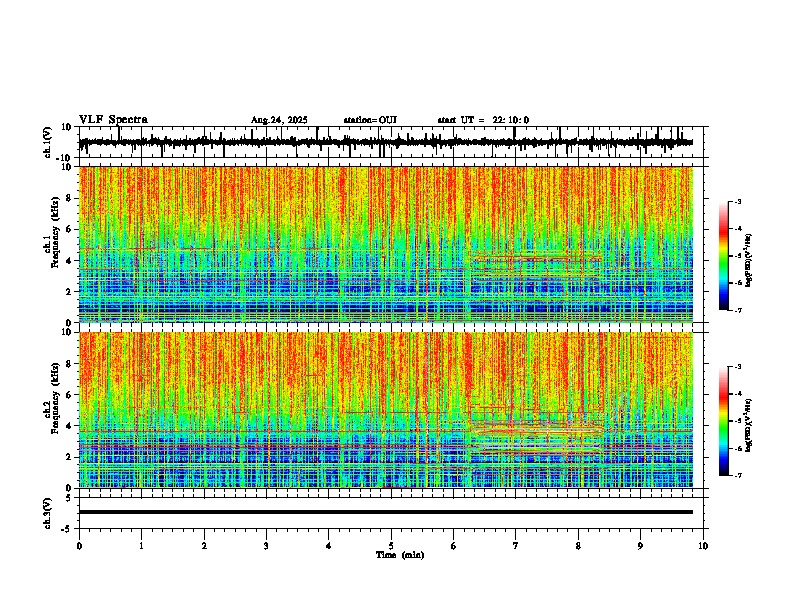Click time axis tick label "1"
Viewport: 792px width, 612px height.
pos(141,546)
